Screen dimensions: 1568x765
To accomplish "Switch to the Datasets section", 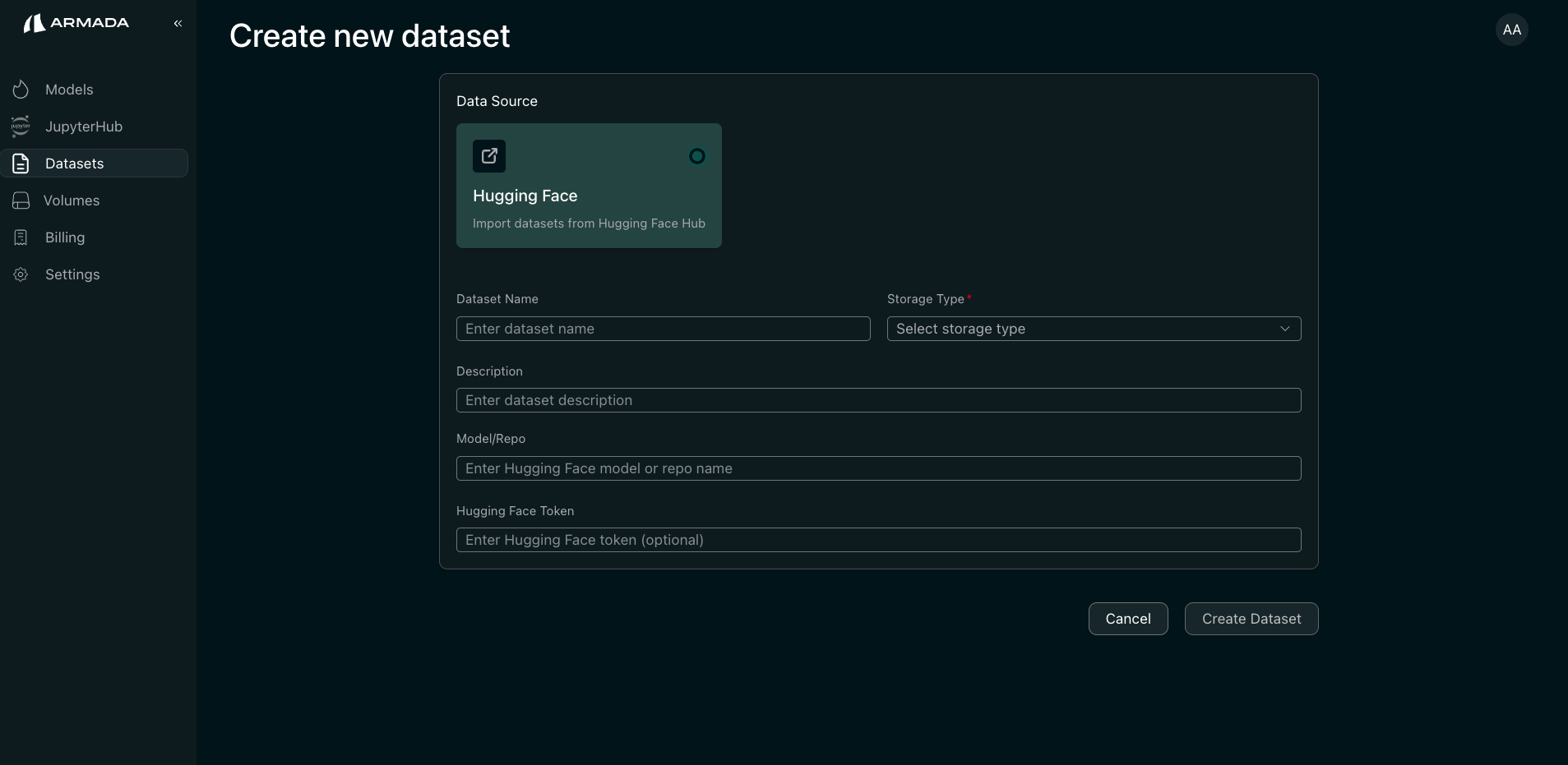I will click(x=72, y=164).
